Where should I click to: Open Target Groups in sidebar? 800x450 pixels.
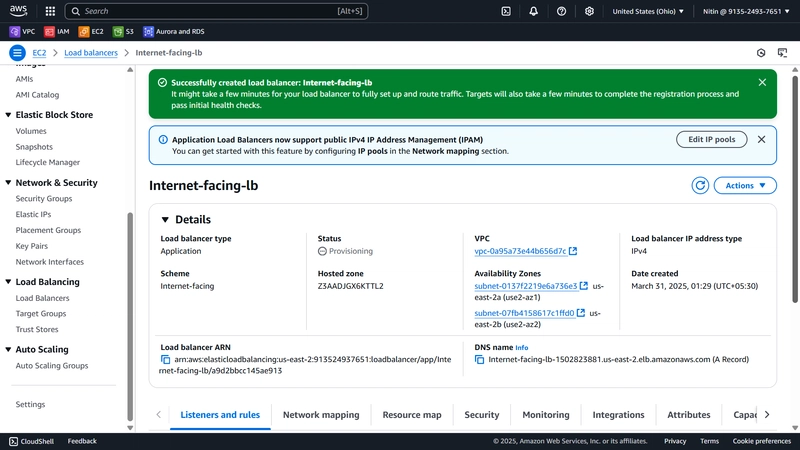pos(41,314)
